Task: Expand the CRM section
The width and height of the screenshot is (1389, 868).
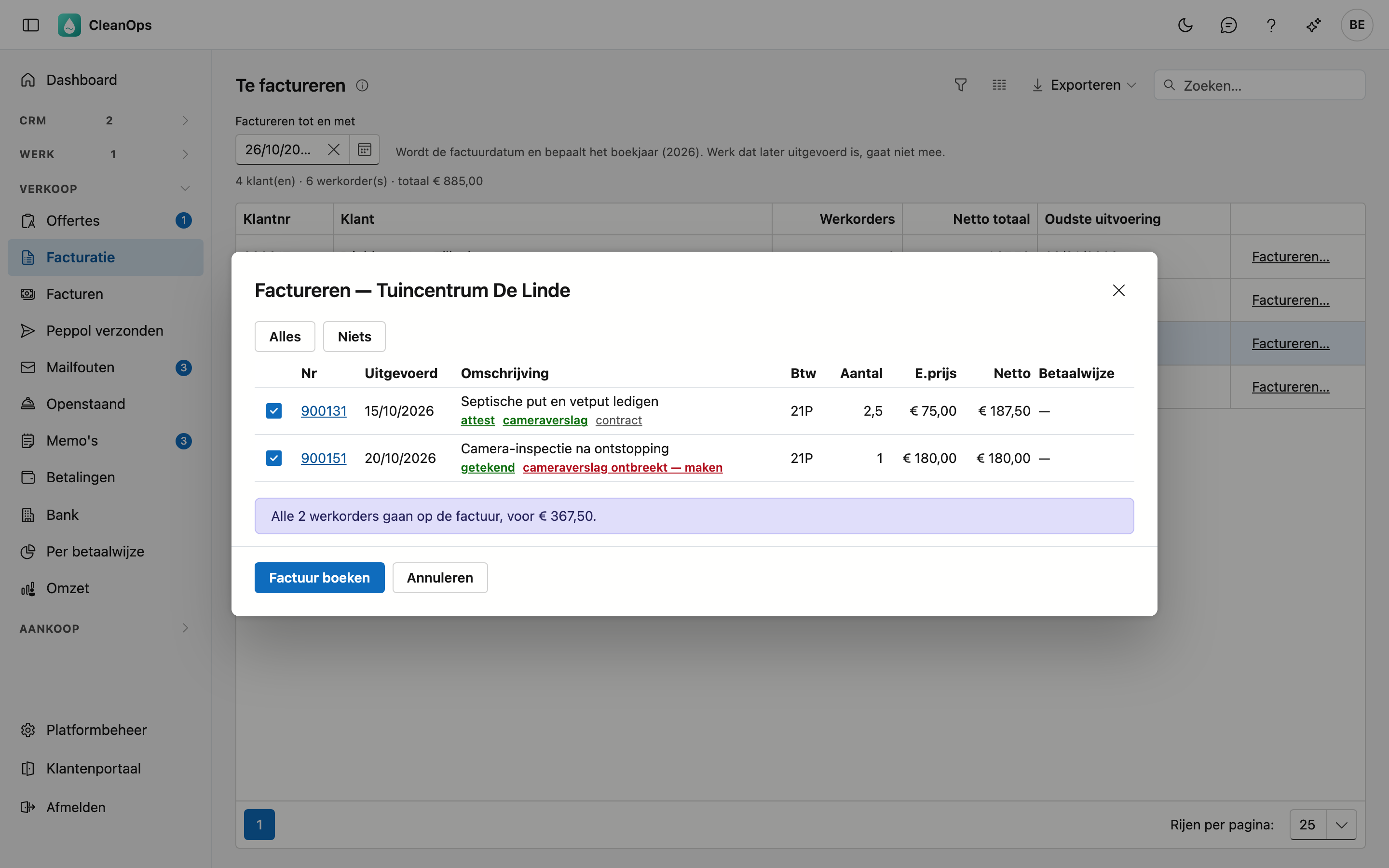Action: click(106, 121)
